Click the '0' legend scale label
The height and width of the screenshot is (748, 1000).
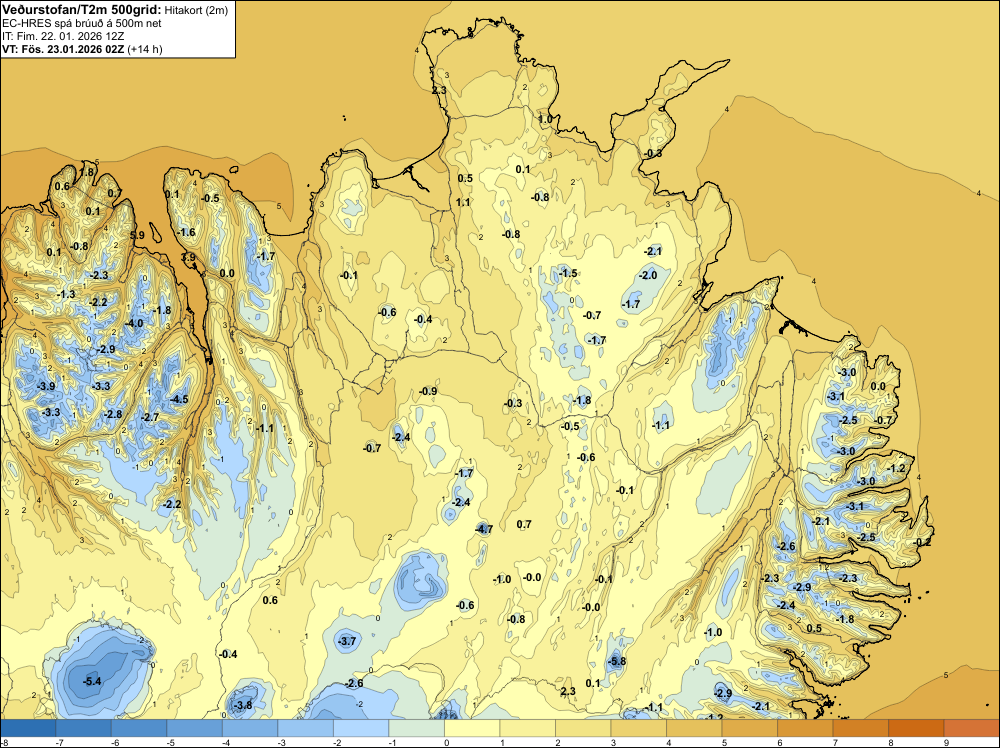point(446,742)
